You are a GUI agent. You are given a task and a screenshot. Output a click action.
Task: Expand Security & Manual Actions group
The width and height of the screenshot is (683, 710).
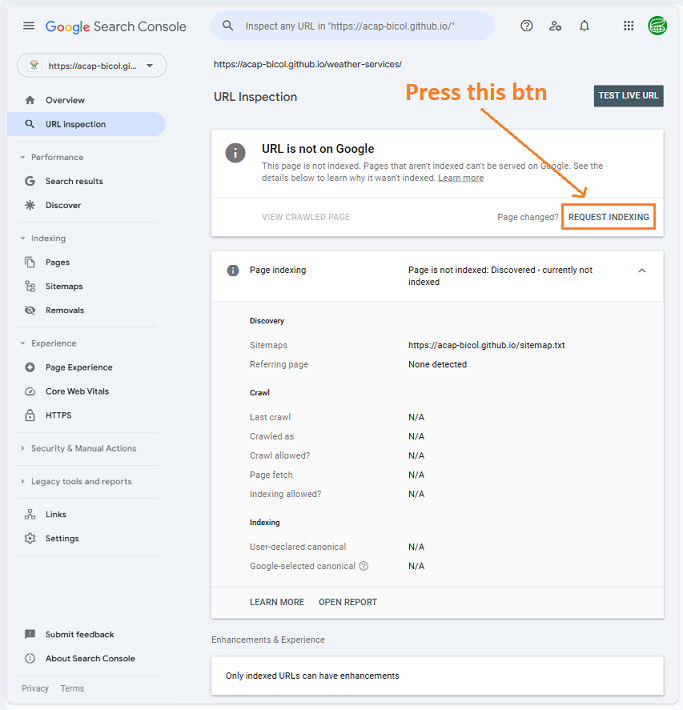(23, 448)
